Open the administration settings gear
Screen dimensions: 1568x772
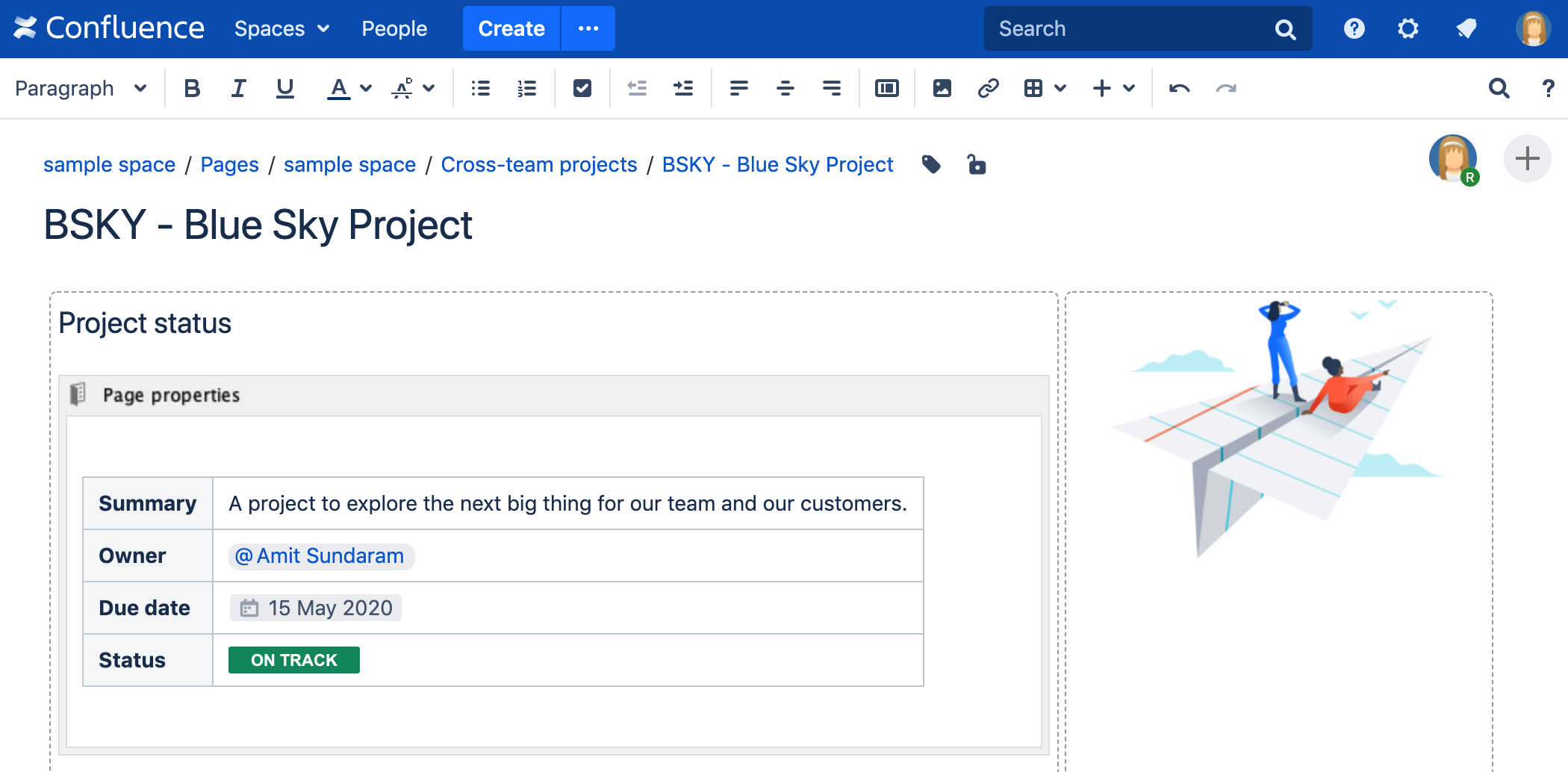[x=1408, y=28]
